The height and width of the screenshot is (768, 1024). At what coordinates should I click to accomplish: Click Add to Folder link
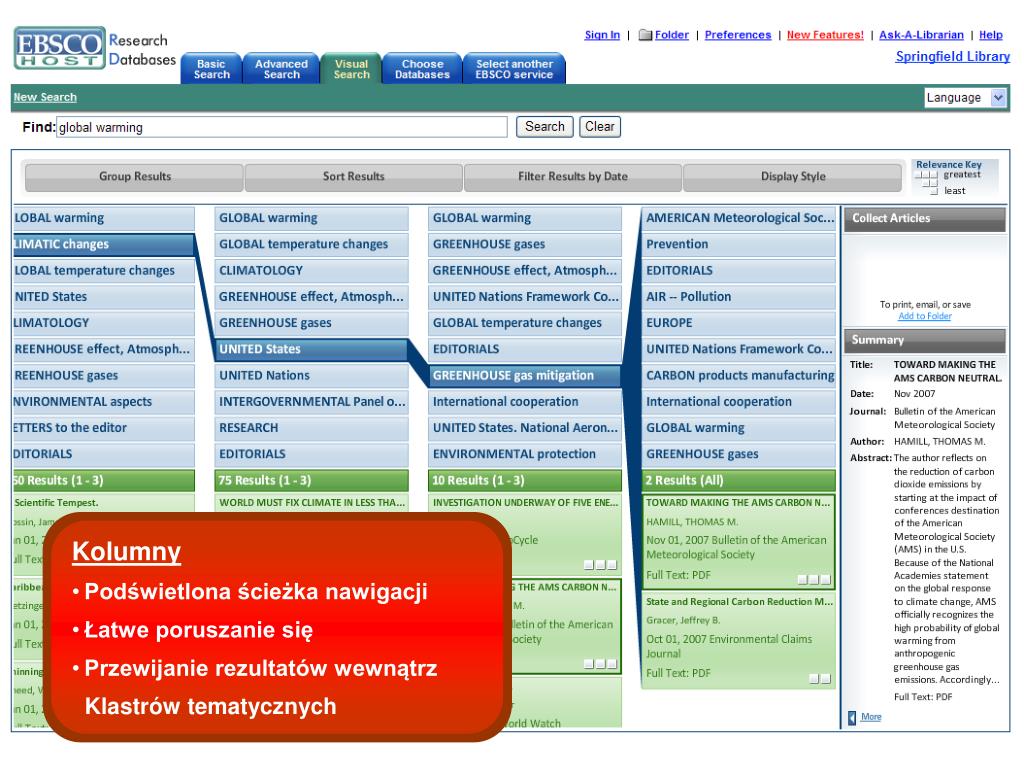[925, 316]
